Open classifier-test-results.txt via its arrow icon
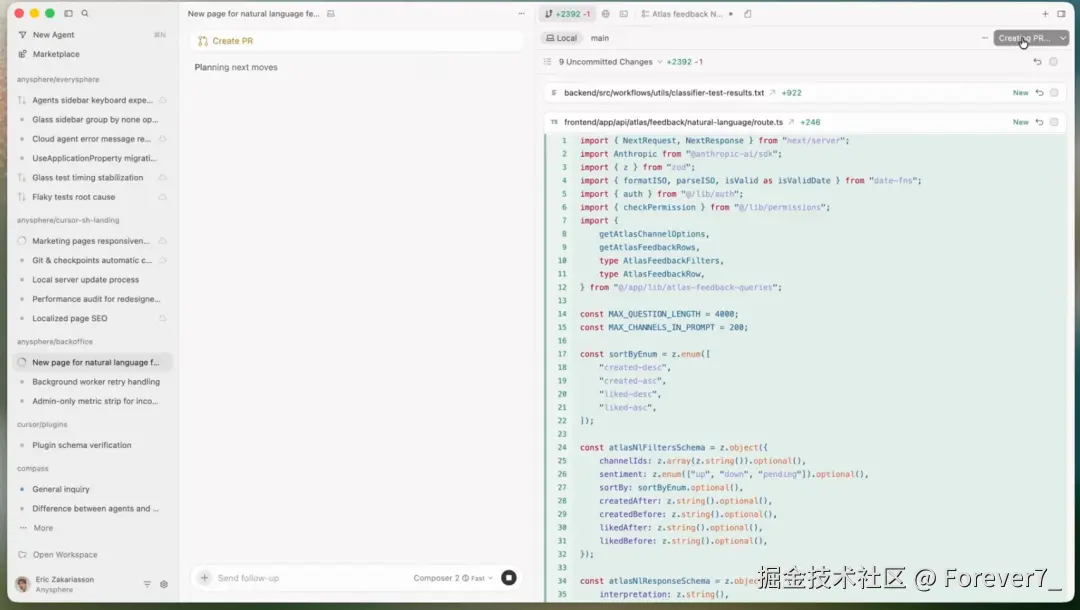 773,92
